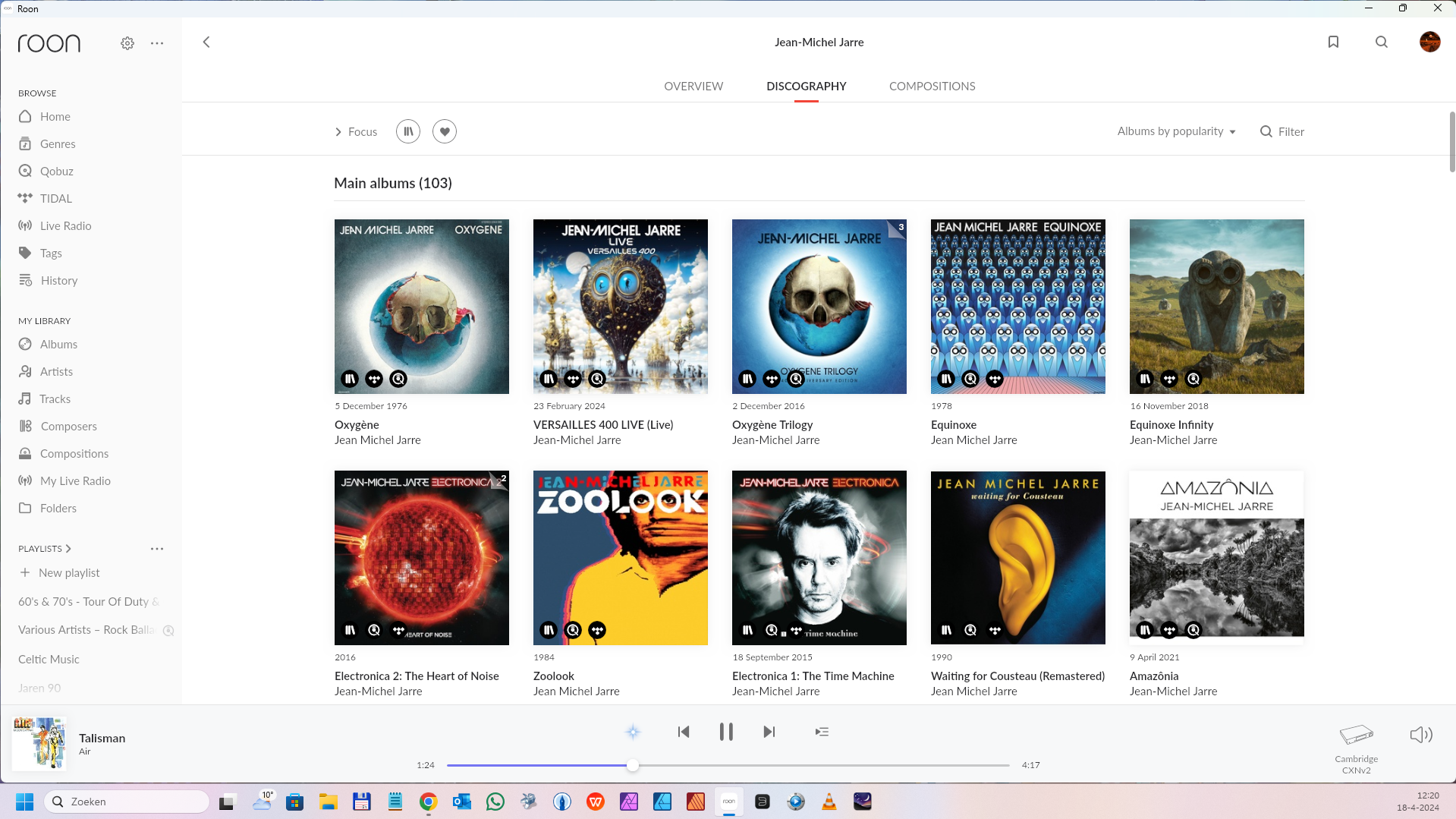Open the user profile avatar

(x=1429, y=42)
